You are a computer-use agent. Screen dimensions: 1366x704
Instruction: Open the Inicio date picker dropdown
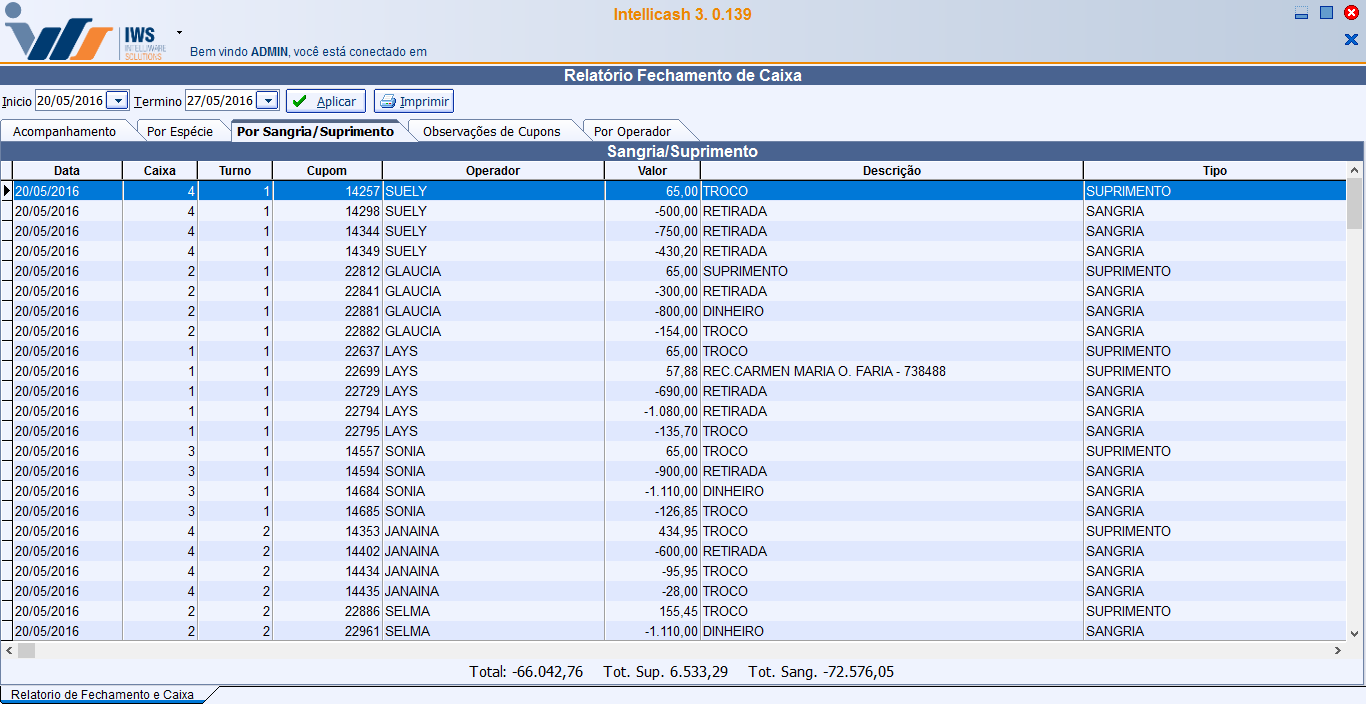tap(118, 101)
